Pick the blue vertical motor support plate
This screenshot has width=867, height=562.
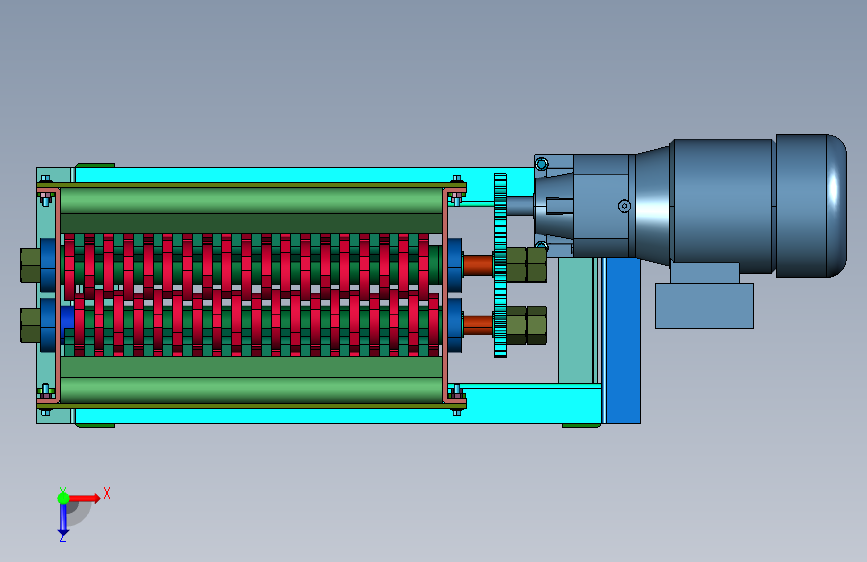tap(623, 340)
